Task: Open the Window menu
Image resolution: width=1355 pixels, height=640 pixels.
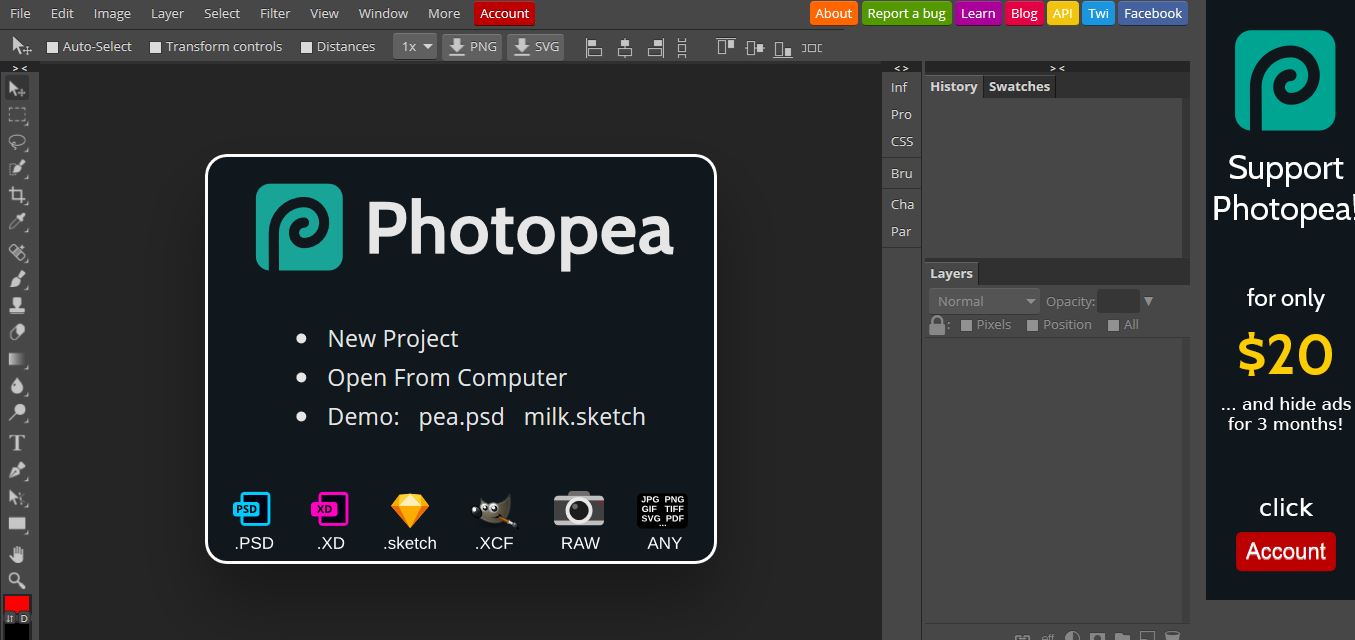Action: pos(383,14)
